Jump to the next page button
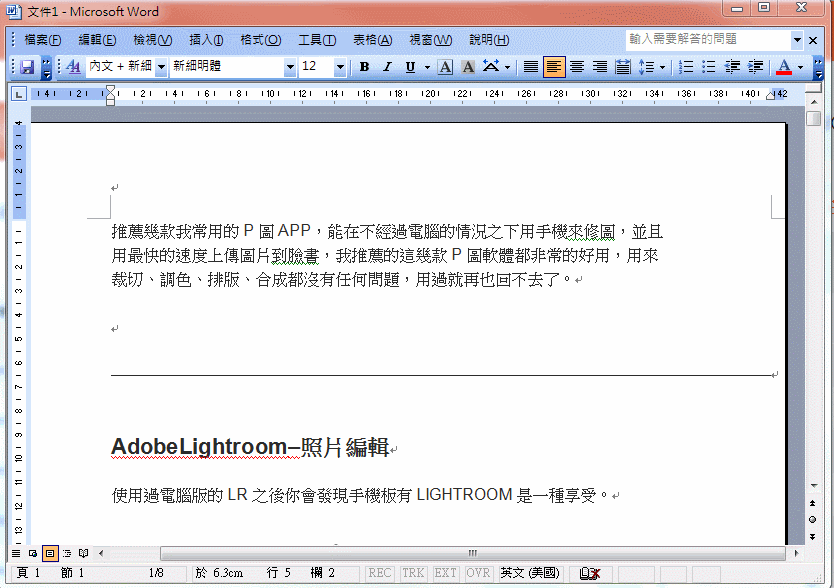 813,537
